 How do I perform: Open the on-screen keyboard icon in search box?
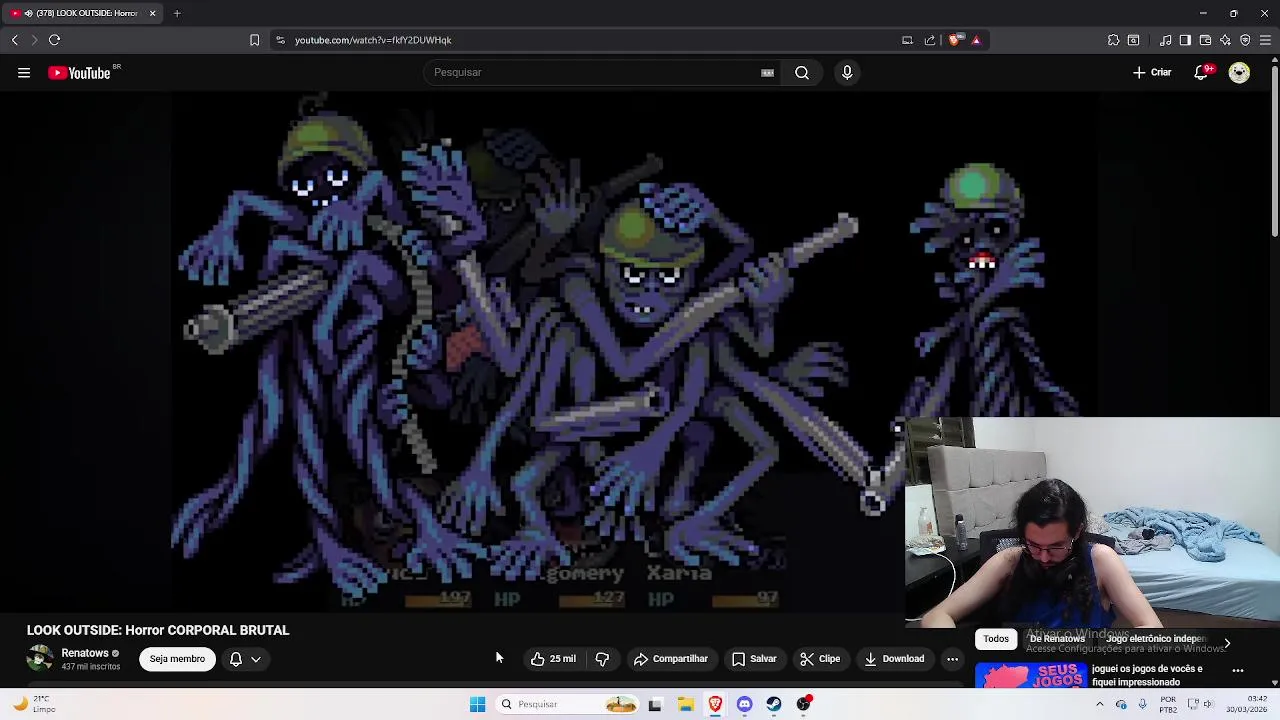pyautogui.click(x=767, y=72)
